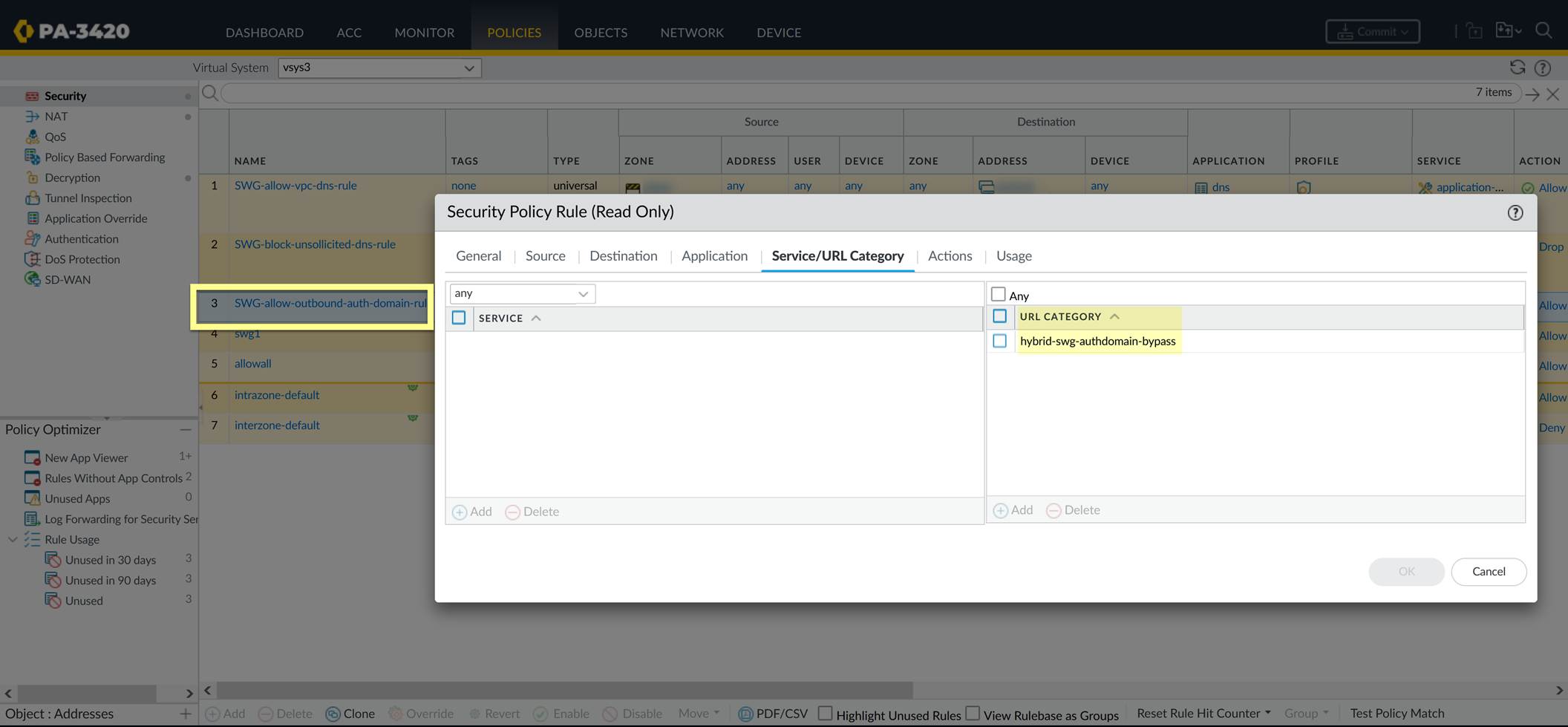The image size is (1568, 727).
Task: Select the Unused Apps optimizer icon
Action: coord(32,498)
